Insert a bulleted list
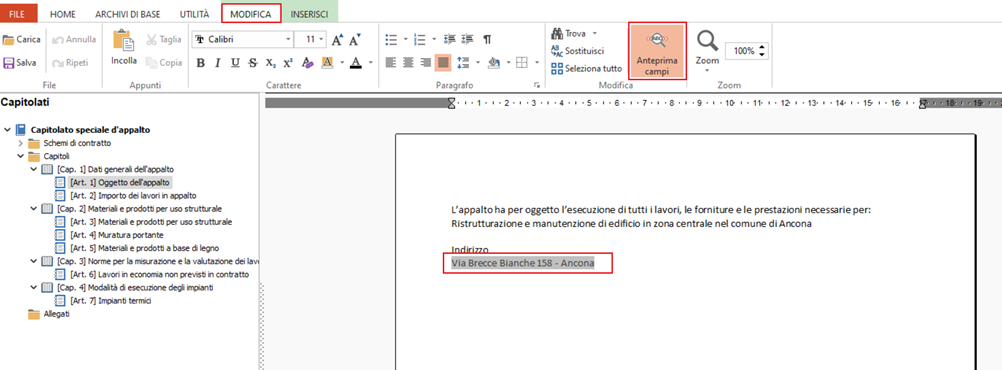 (x=391, y=40)
